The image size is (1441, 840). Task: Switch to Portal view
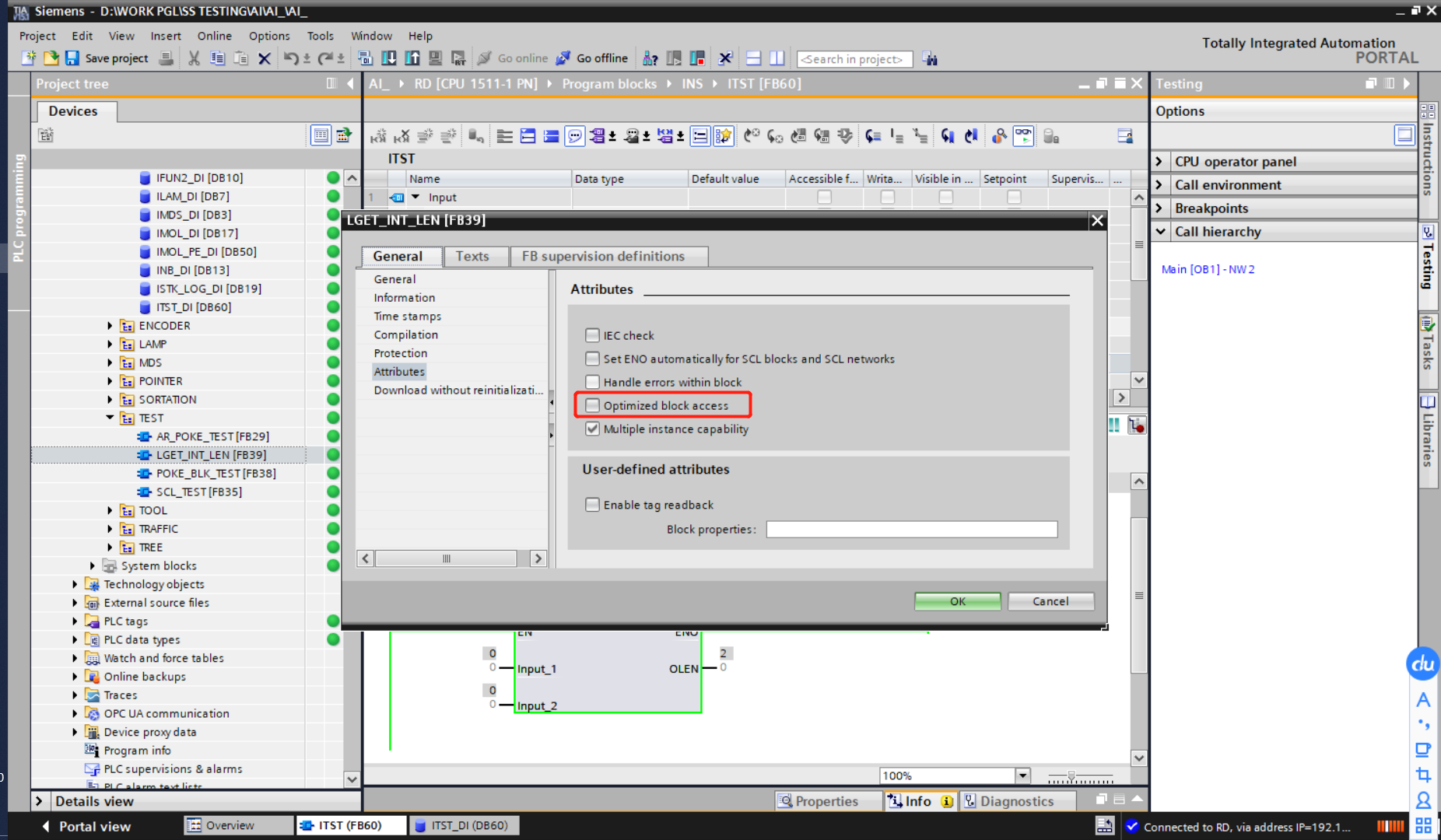tap(86, 826)
